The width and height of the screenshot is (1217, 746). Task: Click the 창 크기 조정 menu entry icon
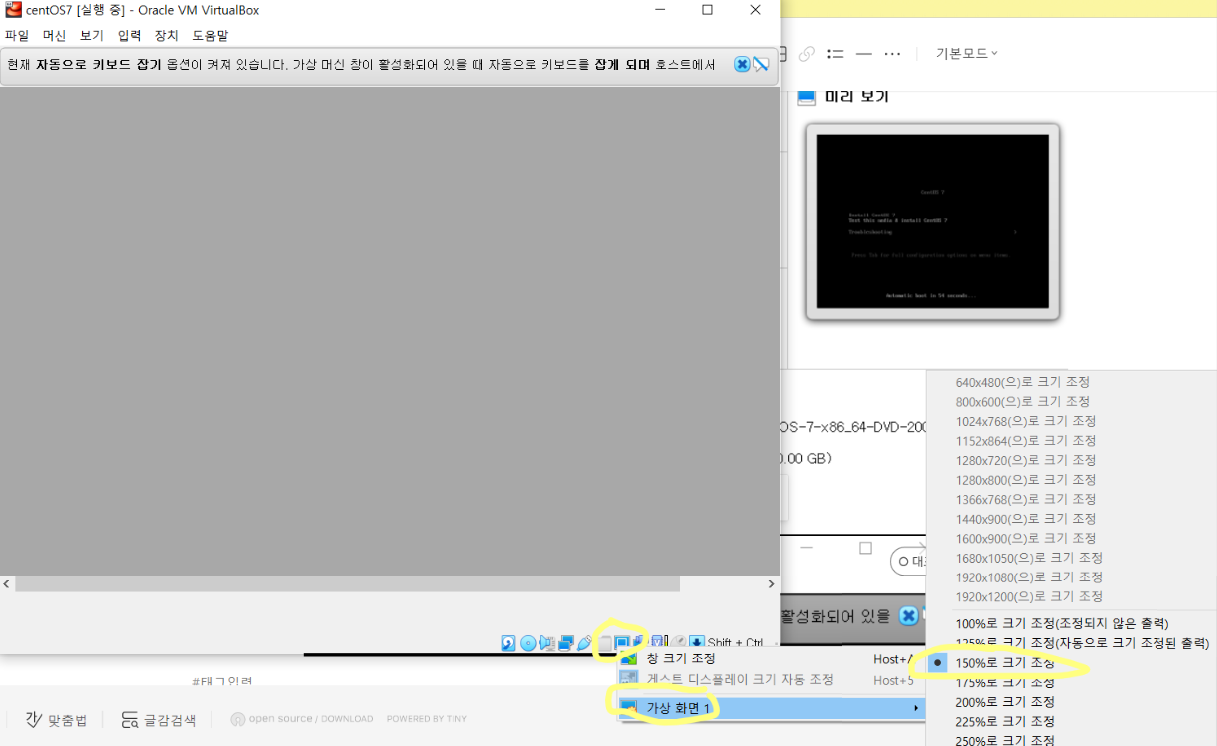(x=628, y=659)
